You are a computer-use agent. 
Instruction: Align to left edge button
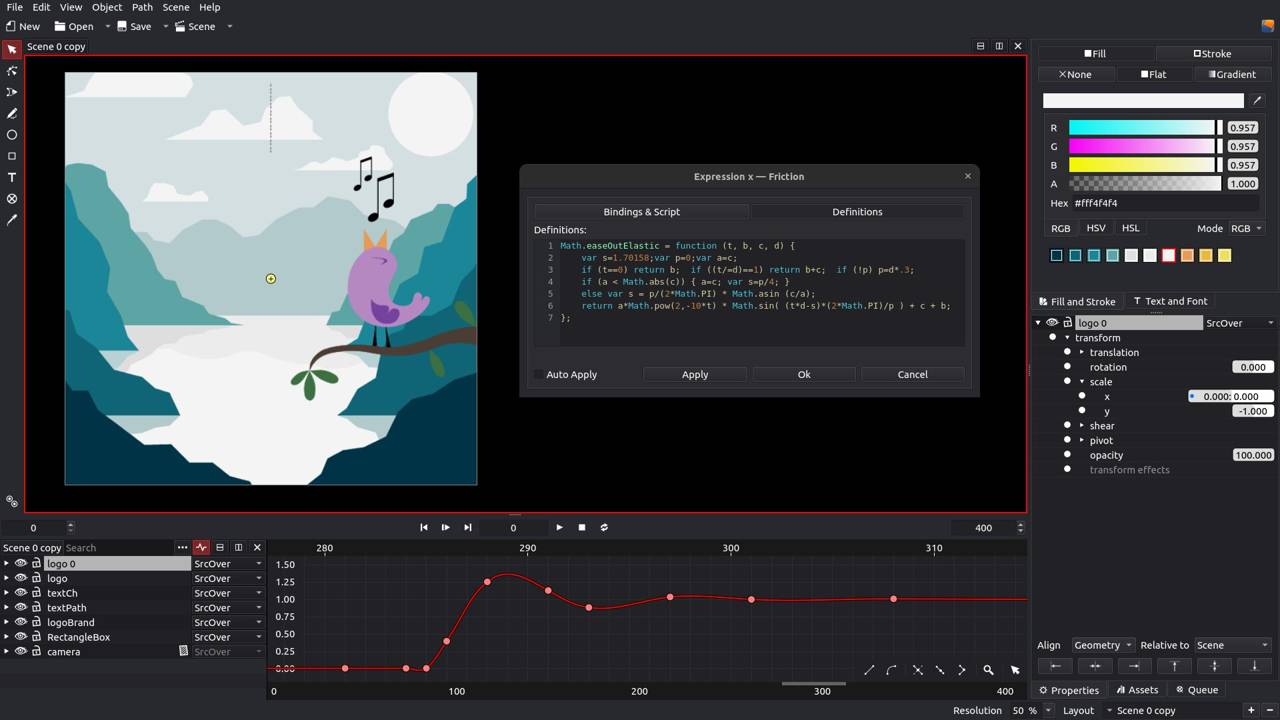tap(1054, 666)
